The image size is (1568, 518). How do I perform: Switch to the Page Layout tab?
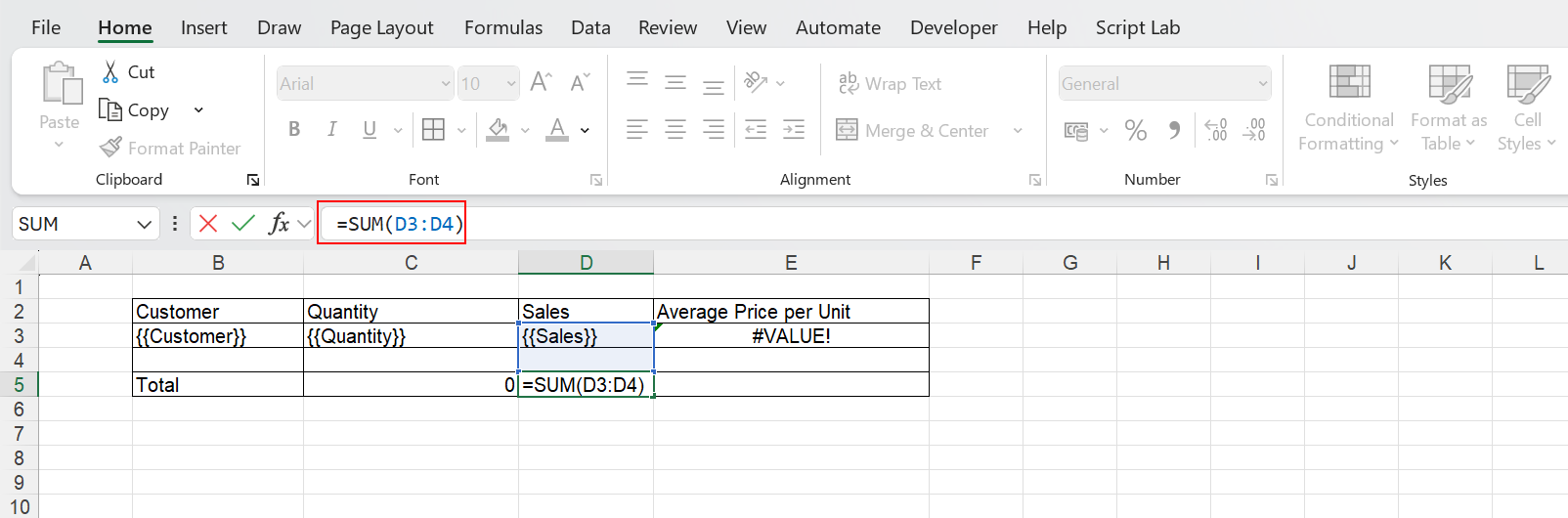pyautogui.click(x=382, y=27)
